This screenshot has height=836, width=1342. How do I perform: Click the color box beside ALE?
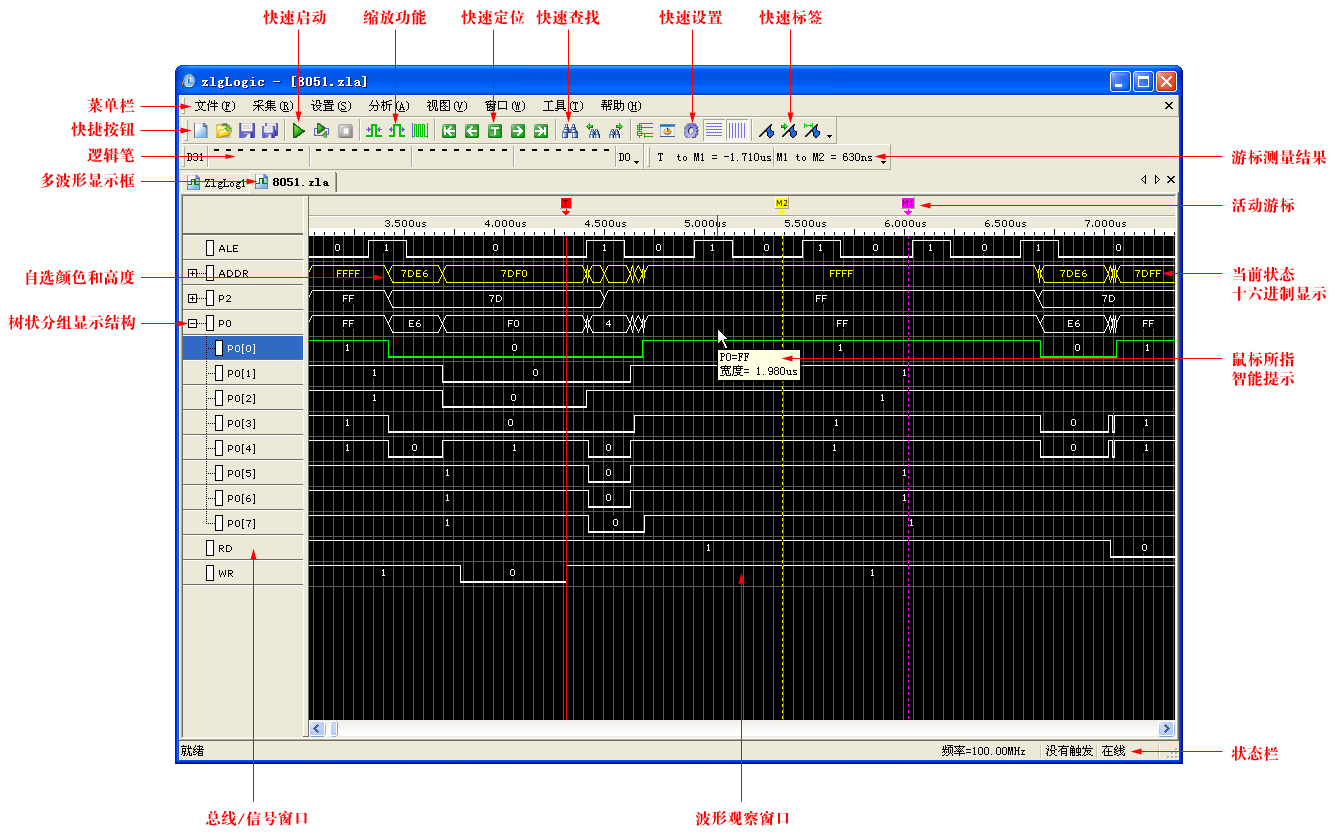[x=210, y=248]
